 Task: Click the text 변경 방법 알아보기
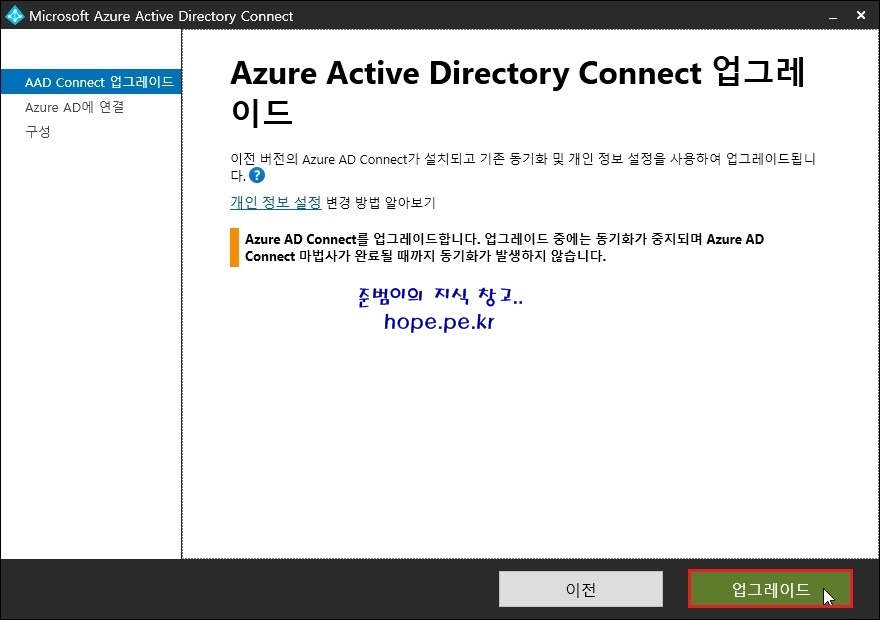tap(381, 202)
